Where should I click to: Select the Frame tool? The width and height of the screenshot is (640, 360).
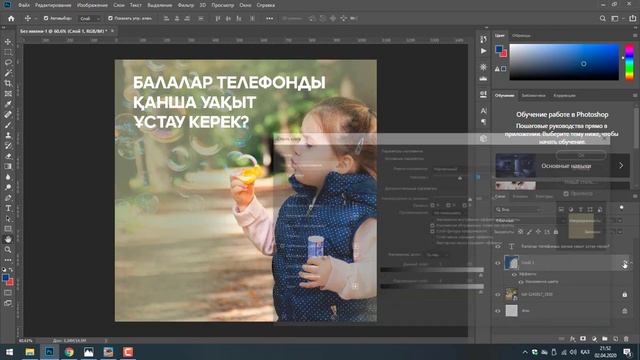pos(8,94)
